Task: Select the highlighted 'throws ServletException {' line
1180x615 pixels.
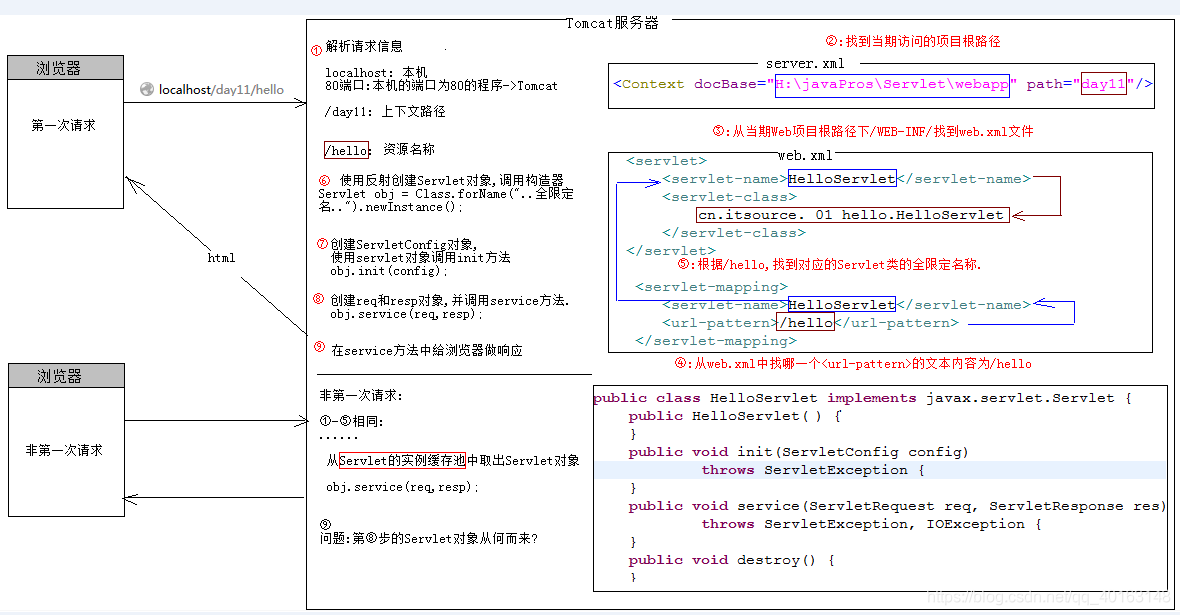Action: [x=813, y=470]
